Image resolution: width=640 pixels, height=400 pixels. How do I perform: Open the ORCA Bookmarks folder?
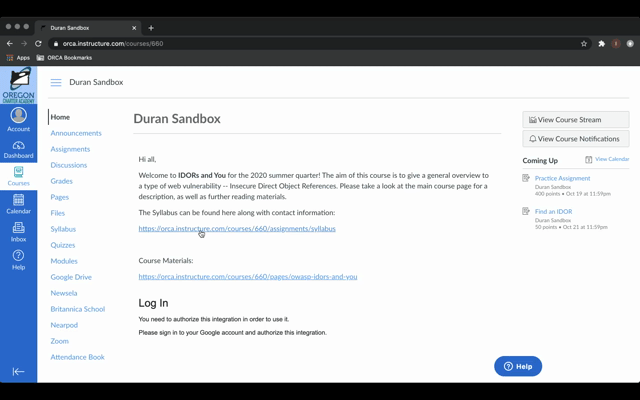coord(64,58)
